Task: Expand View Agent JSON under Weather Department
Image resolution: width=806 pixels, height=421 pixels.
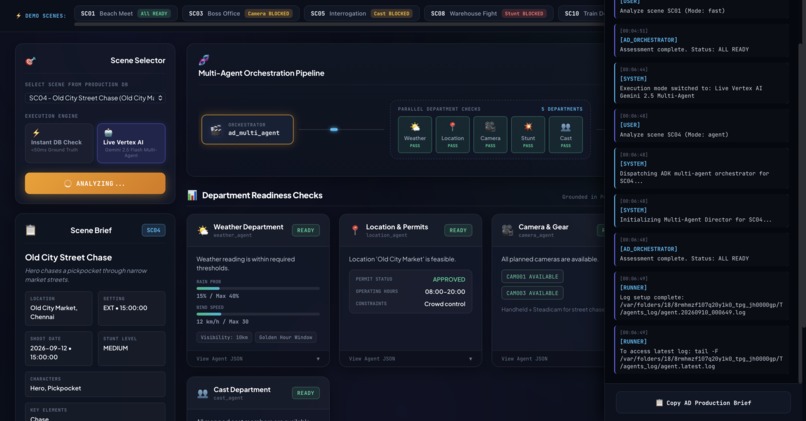Action: coord(258,359)
